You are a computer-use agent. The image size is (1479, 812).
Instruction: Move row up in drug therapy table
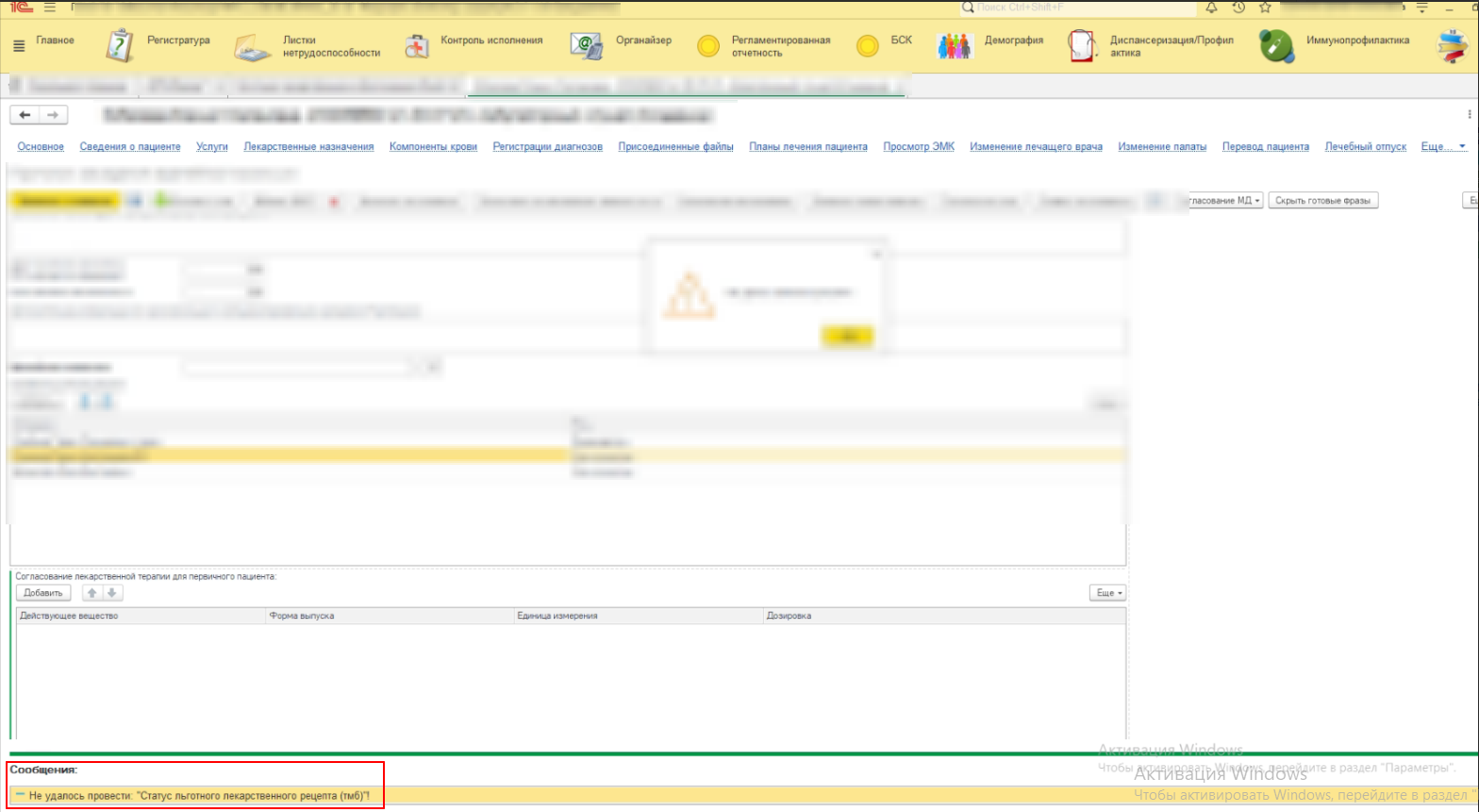coord(91,593)
